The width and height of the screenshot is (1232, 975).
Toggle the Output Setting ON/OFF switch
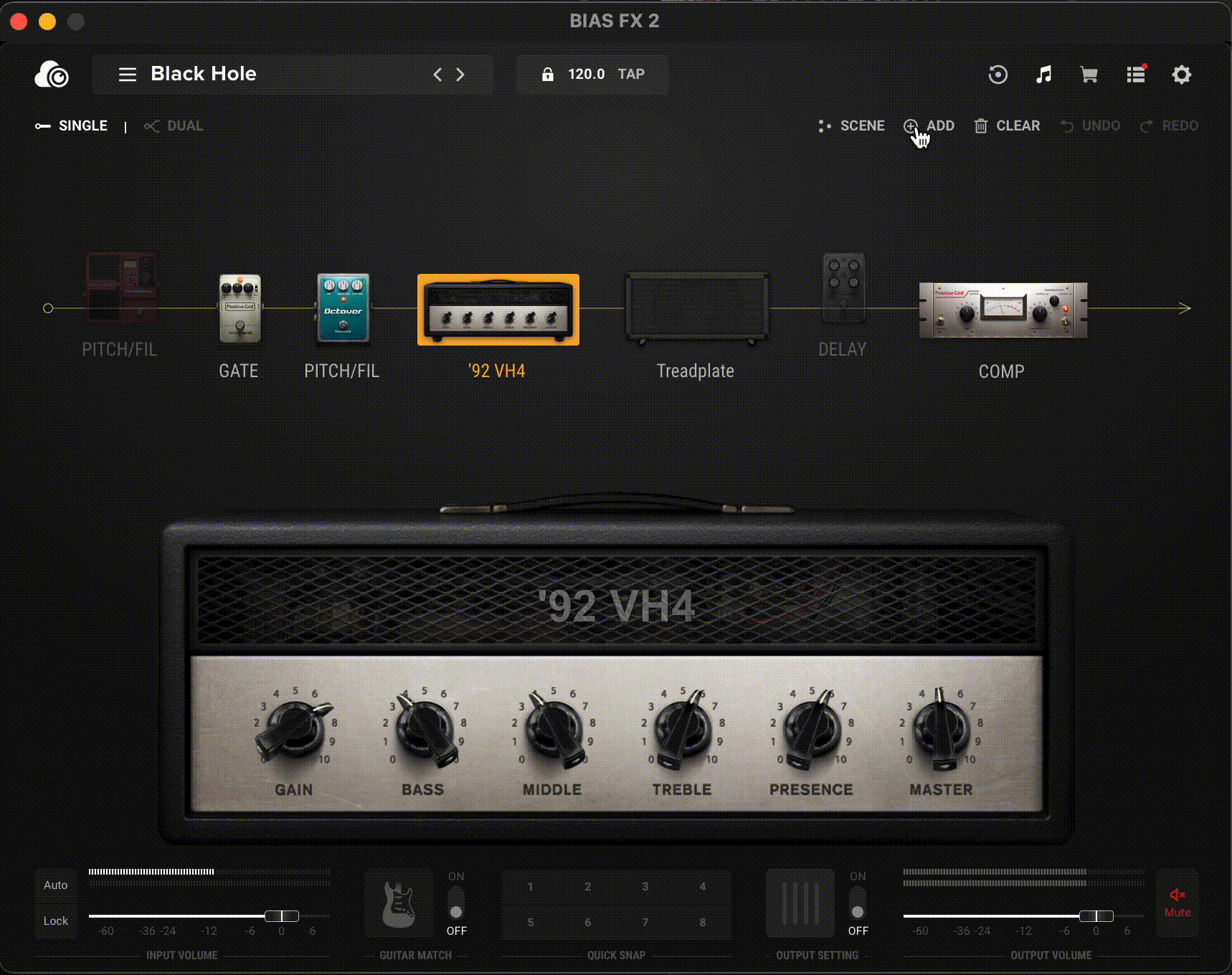click(858, 903)
